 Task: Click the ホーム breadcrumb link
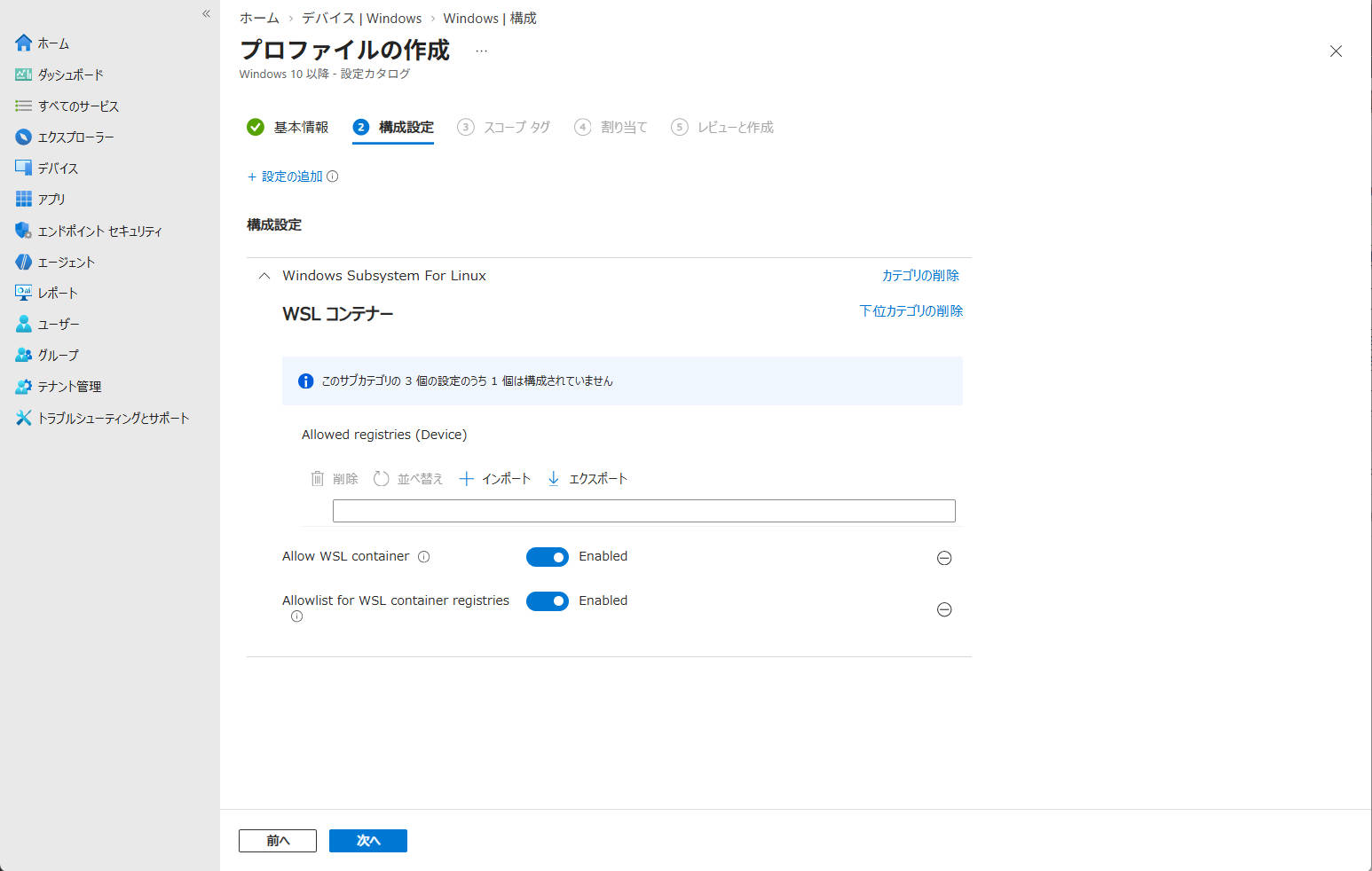259,19
